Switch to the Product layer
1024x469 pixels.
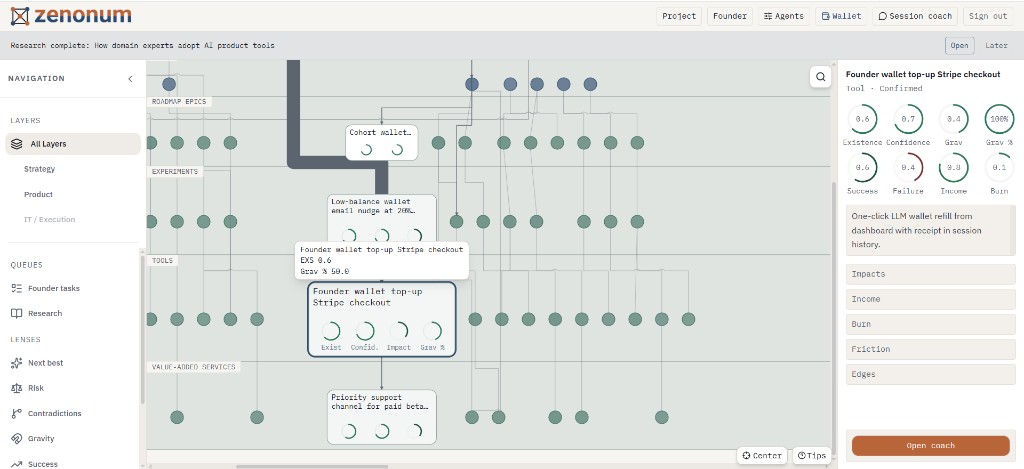pos(39,195)
